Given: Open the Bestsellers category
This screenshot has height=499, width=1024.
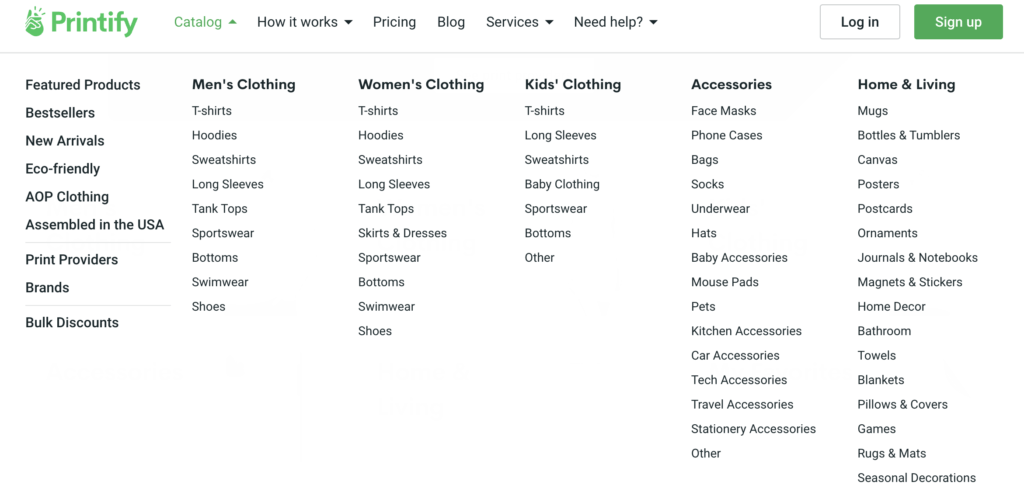Looking at the screenshot, I should 60,113.
